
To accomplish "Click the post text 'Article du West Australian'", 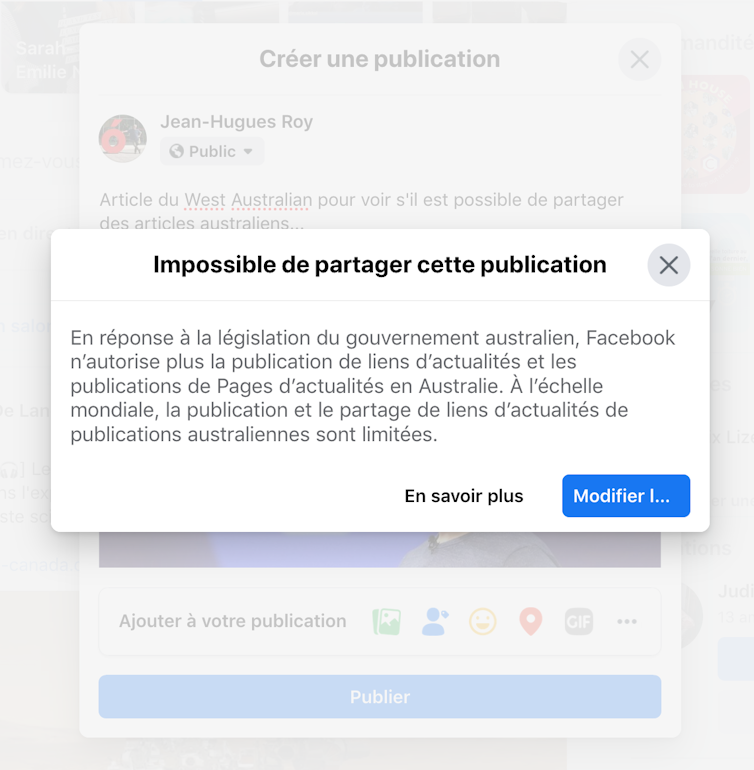I will pyautogui.click(x=206, y=200).
